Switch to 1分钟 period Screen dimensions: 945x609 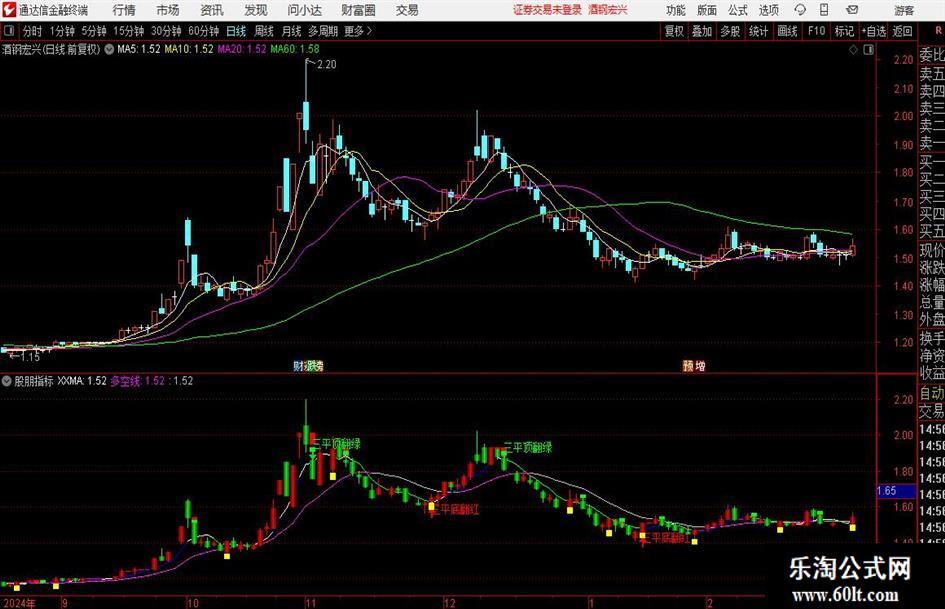(61, 31)
